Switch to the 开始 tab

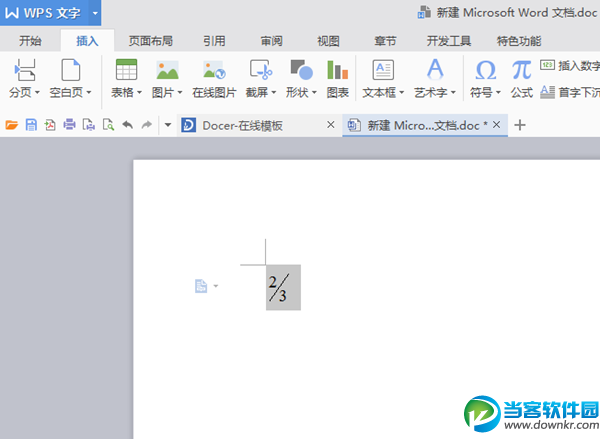tap(30, 41)
